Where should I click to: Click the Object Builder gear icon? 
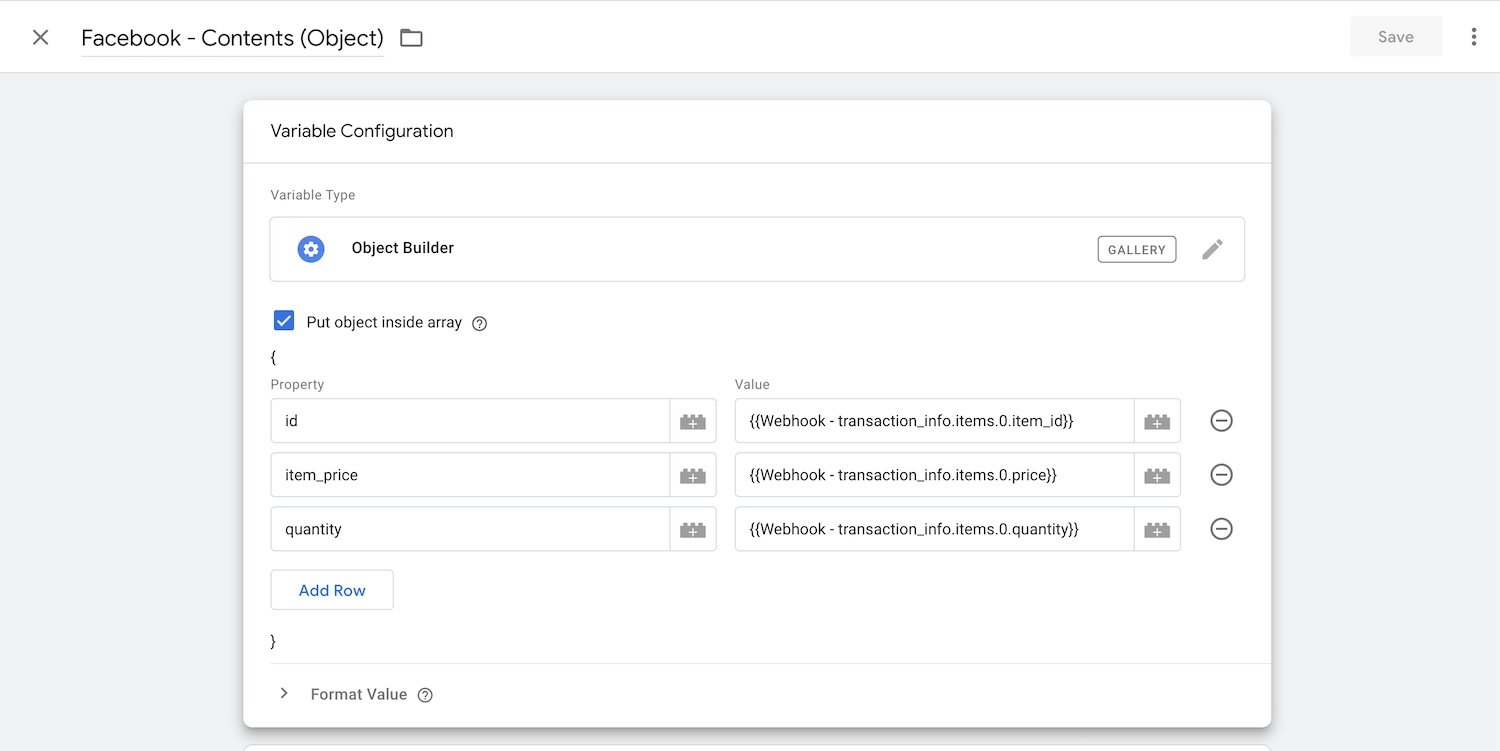click(x=311, y=249)
